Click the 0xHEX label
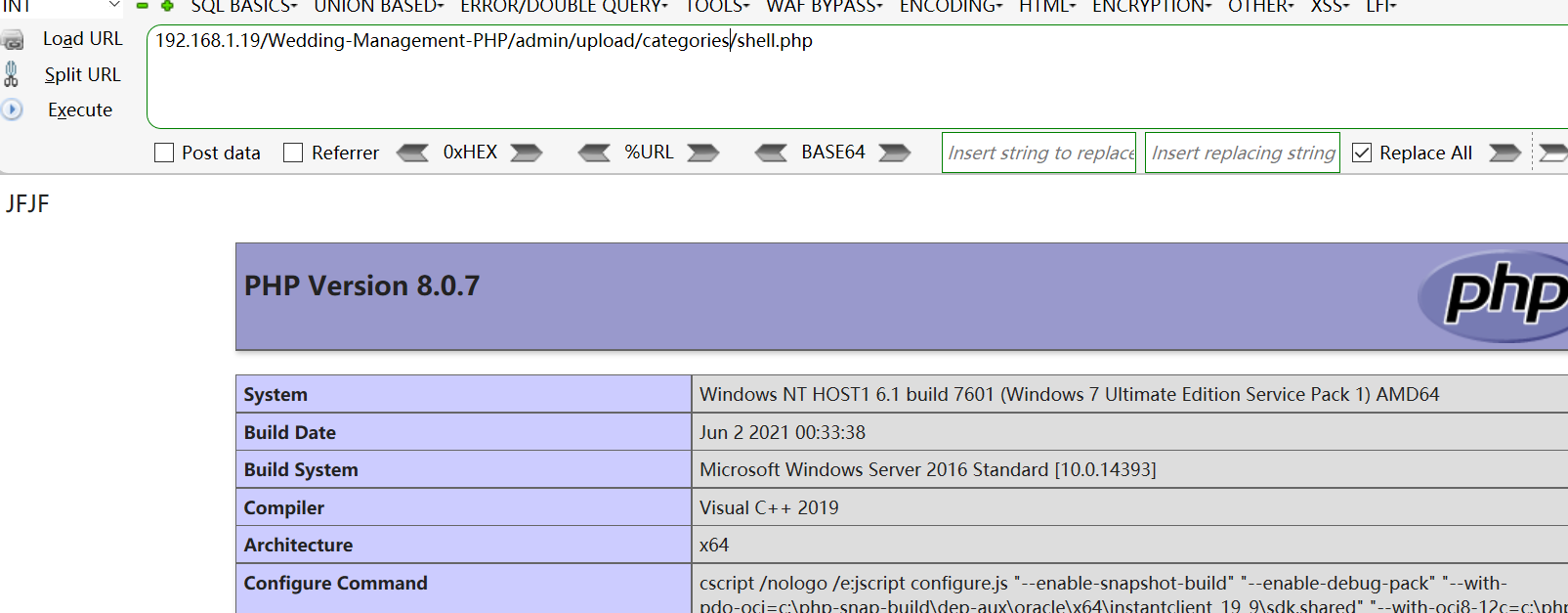1568x613 pixels. pyautogui.click(x=470, y=152)
